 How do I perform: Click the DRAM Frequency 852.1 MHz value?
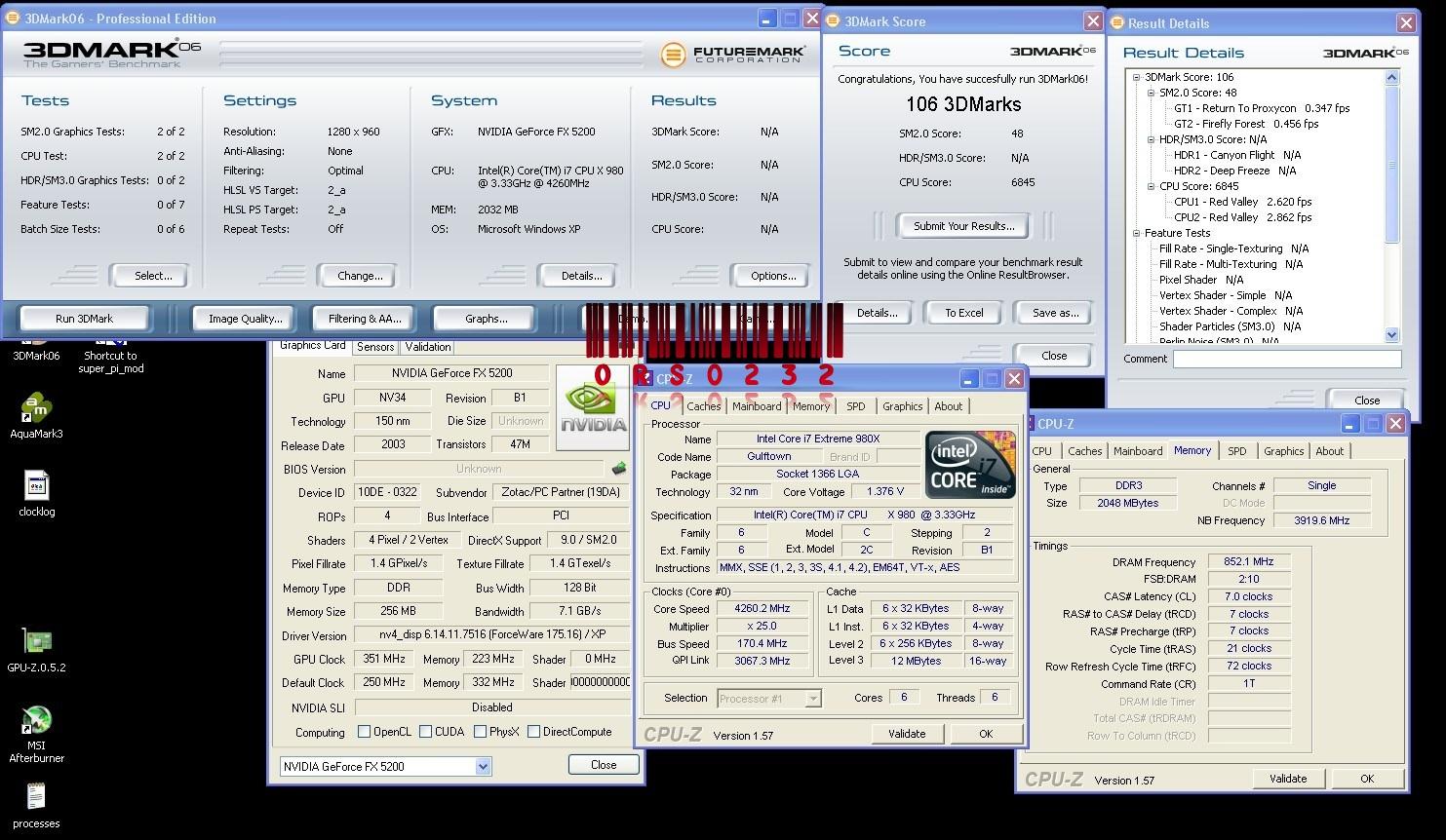coord(1249,562)
